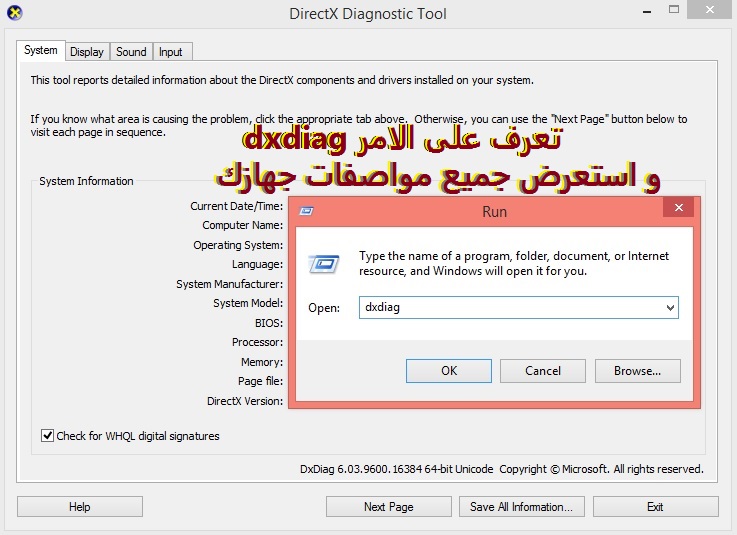Click the Current Date/Time label
The height and width of the screenshot is (535, 737).
pyautogui.click(x=236, y=206)
